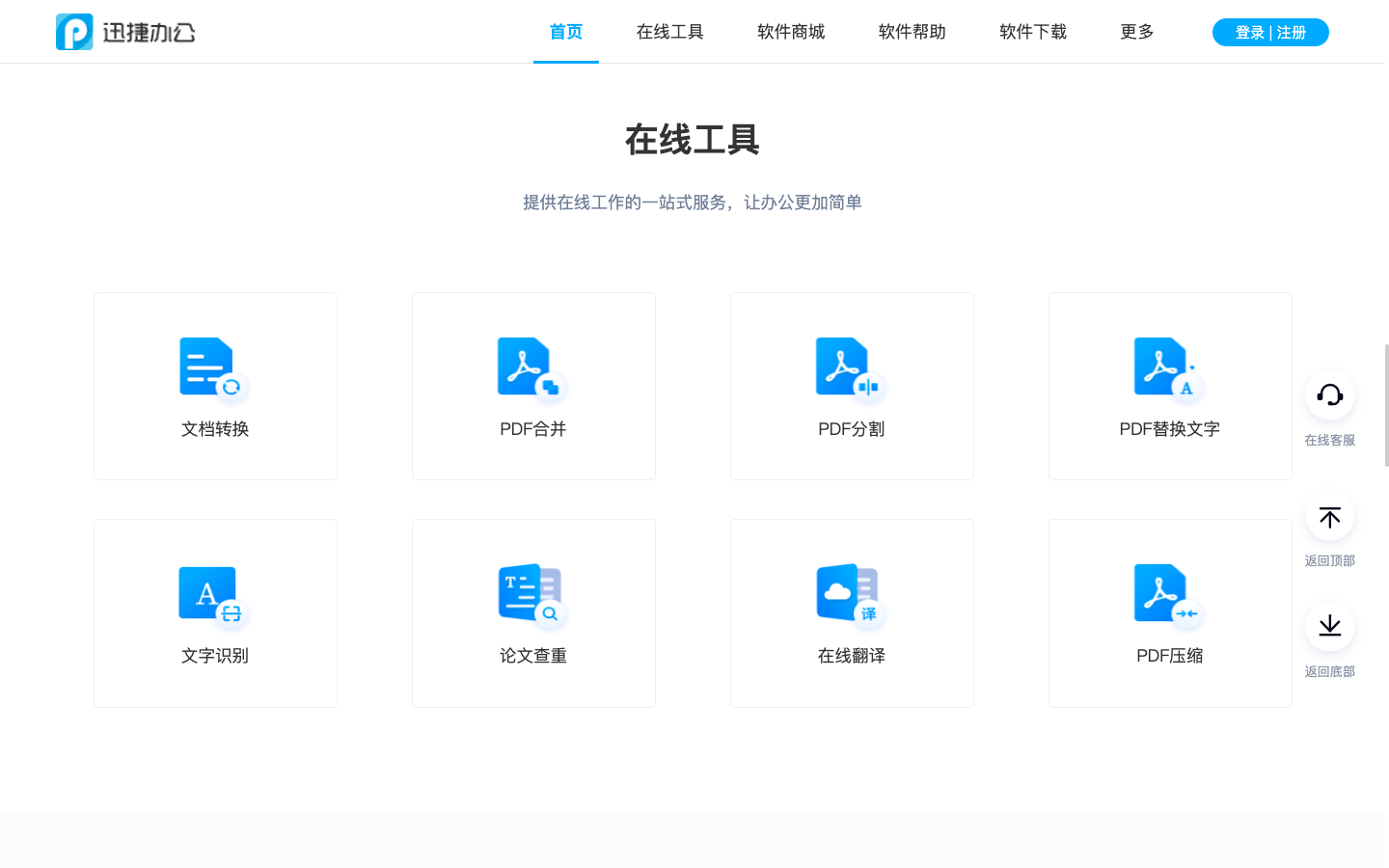Select the 软件帮助 menu item

pos(912,31)
